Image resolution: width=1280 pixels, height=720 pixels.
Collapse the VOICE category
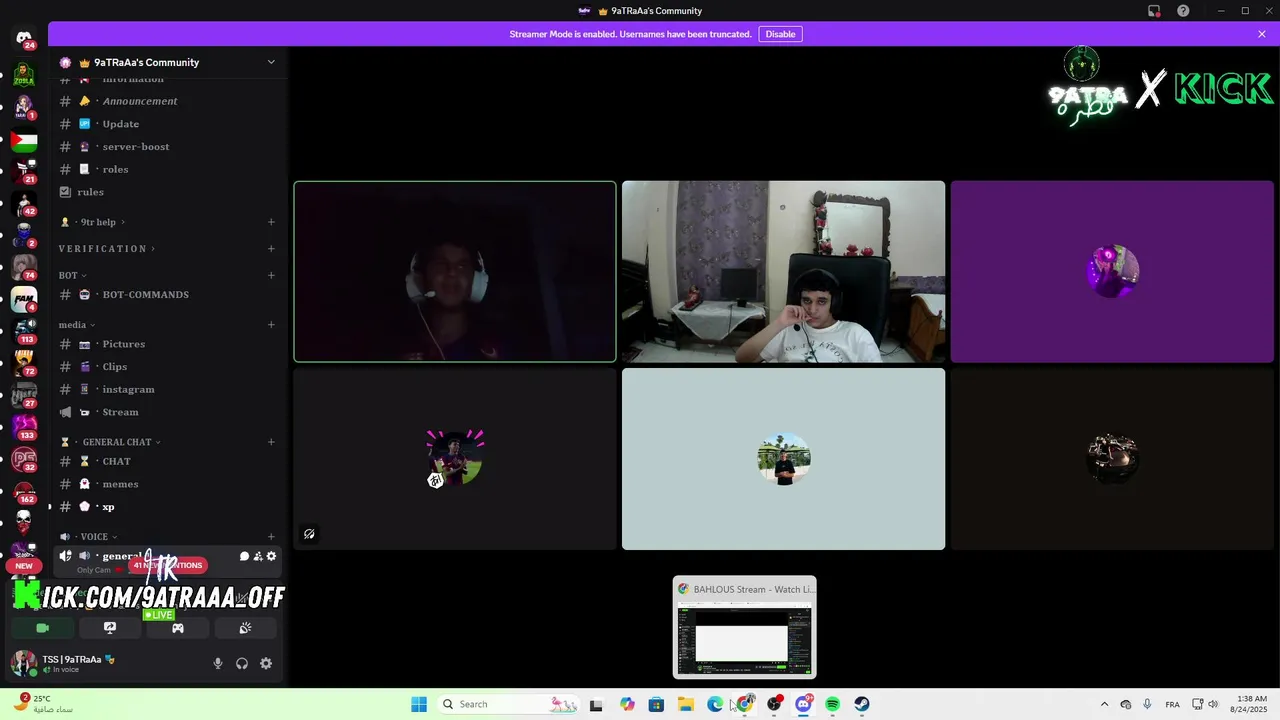pos(88,537)
